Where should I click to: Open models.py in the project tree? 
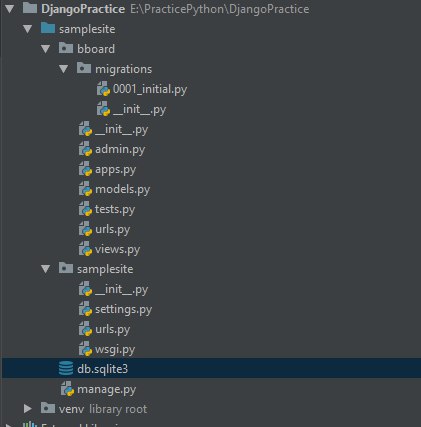tap(123, 189)
